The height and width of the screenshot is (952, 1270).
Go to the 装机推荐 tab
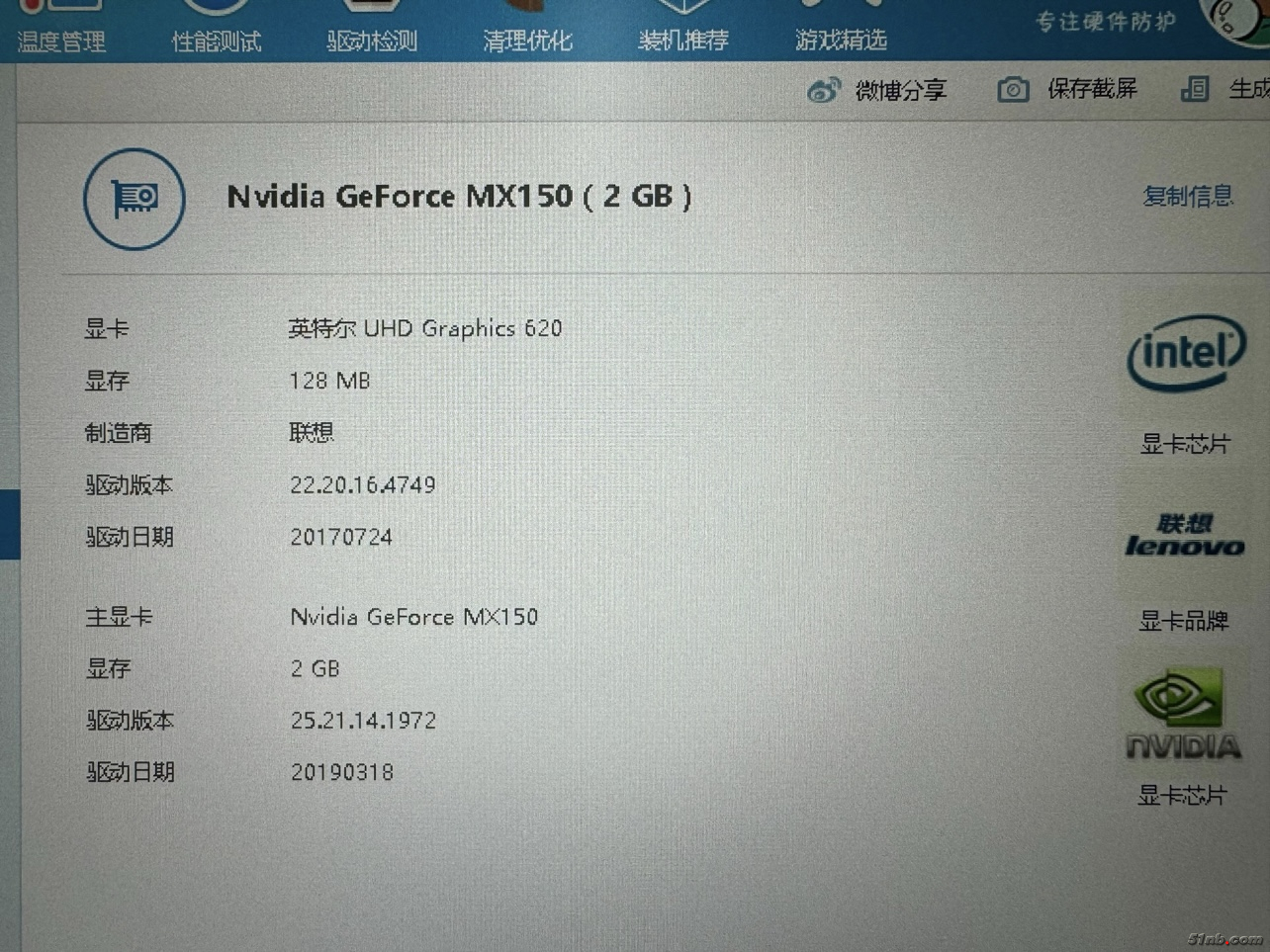(683, 41)
